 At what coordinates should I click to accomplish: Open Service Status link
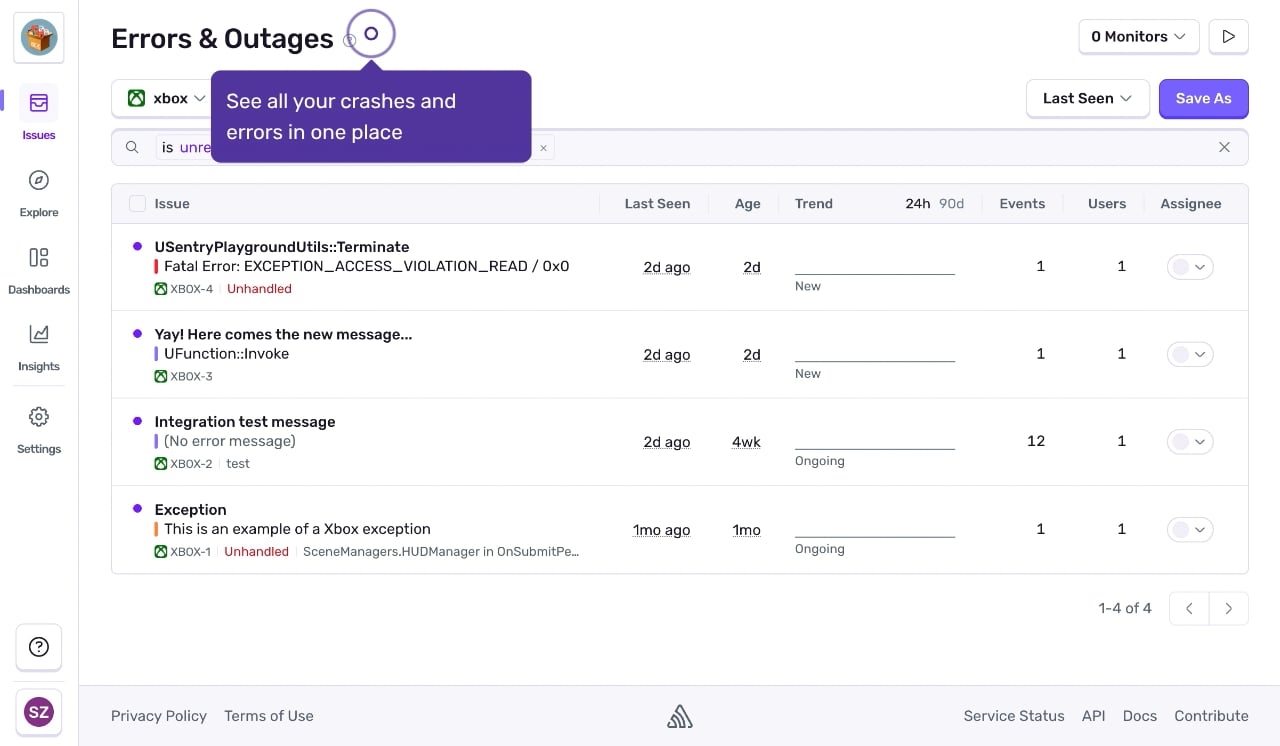[x=1014, y=716]
